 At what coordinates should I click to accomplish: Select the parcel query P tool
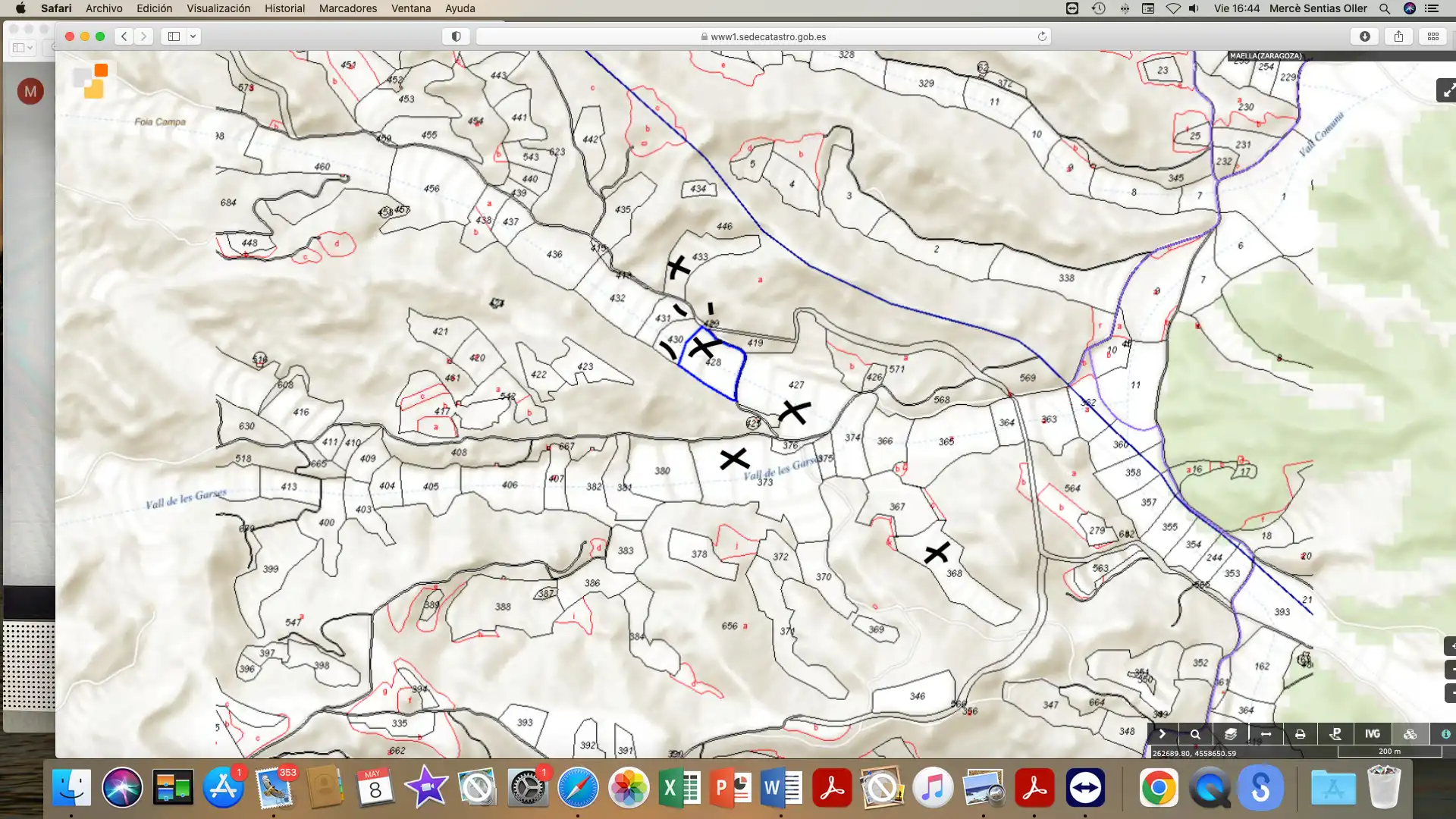point(1335,734)
